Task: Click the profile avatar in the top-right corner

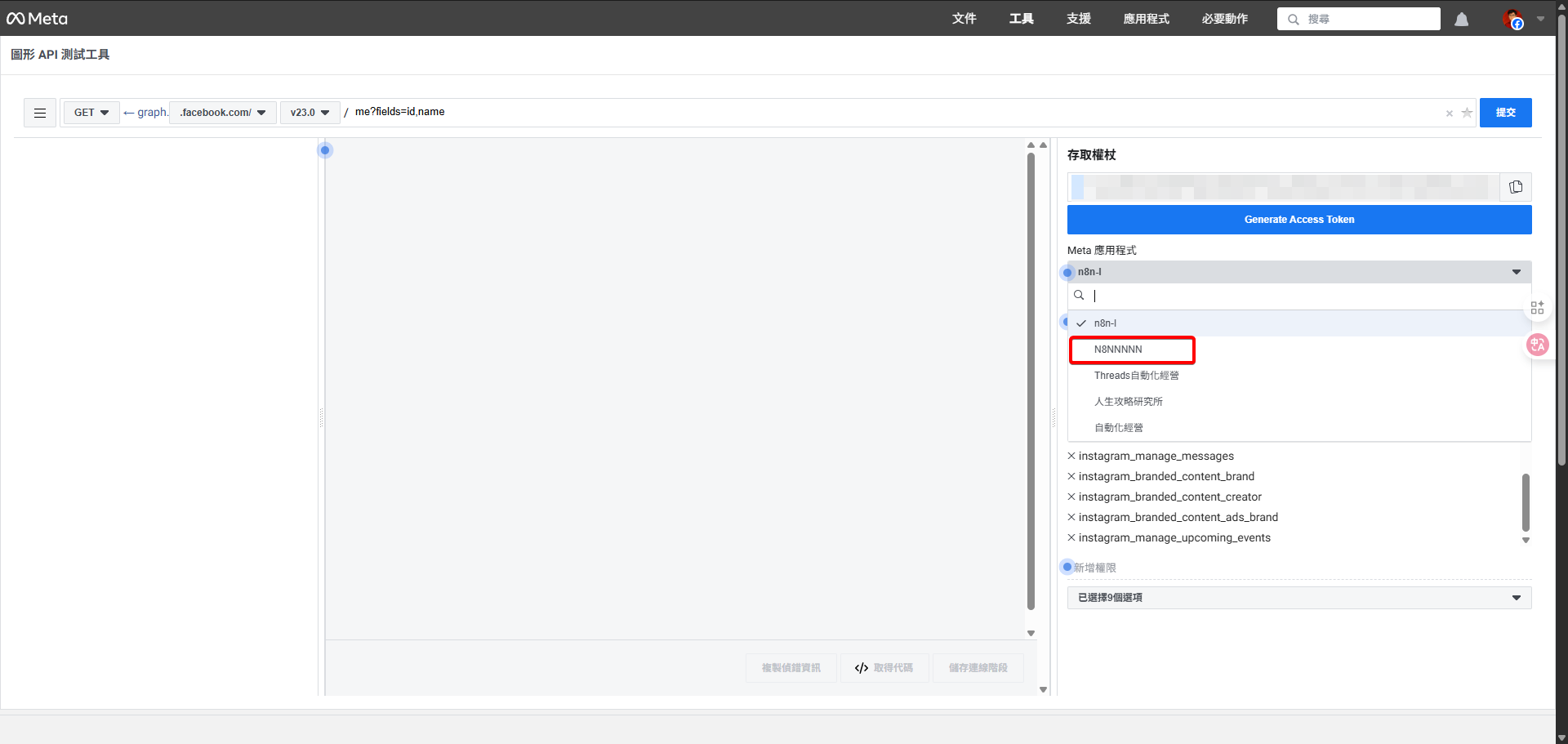Action: (1512, 20)
